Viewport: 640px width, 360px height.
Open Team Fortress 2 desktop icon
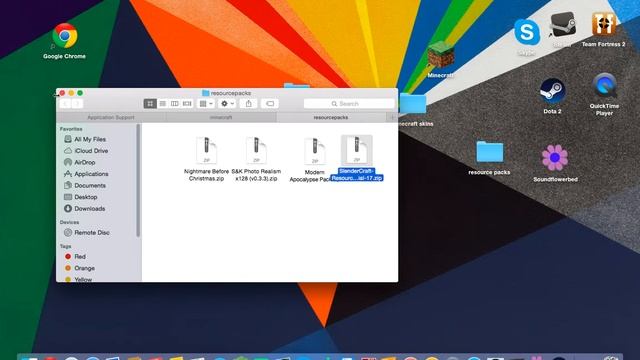[x=603, y=24]
